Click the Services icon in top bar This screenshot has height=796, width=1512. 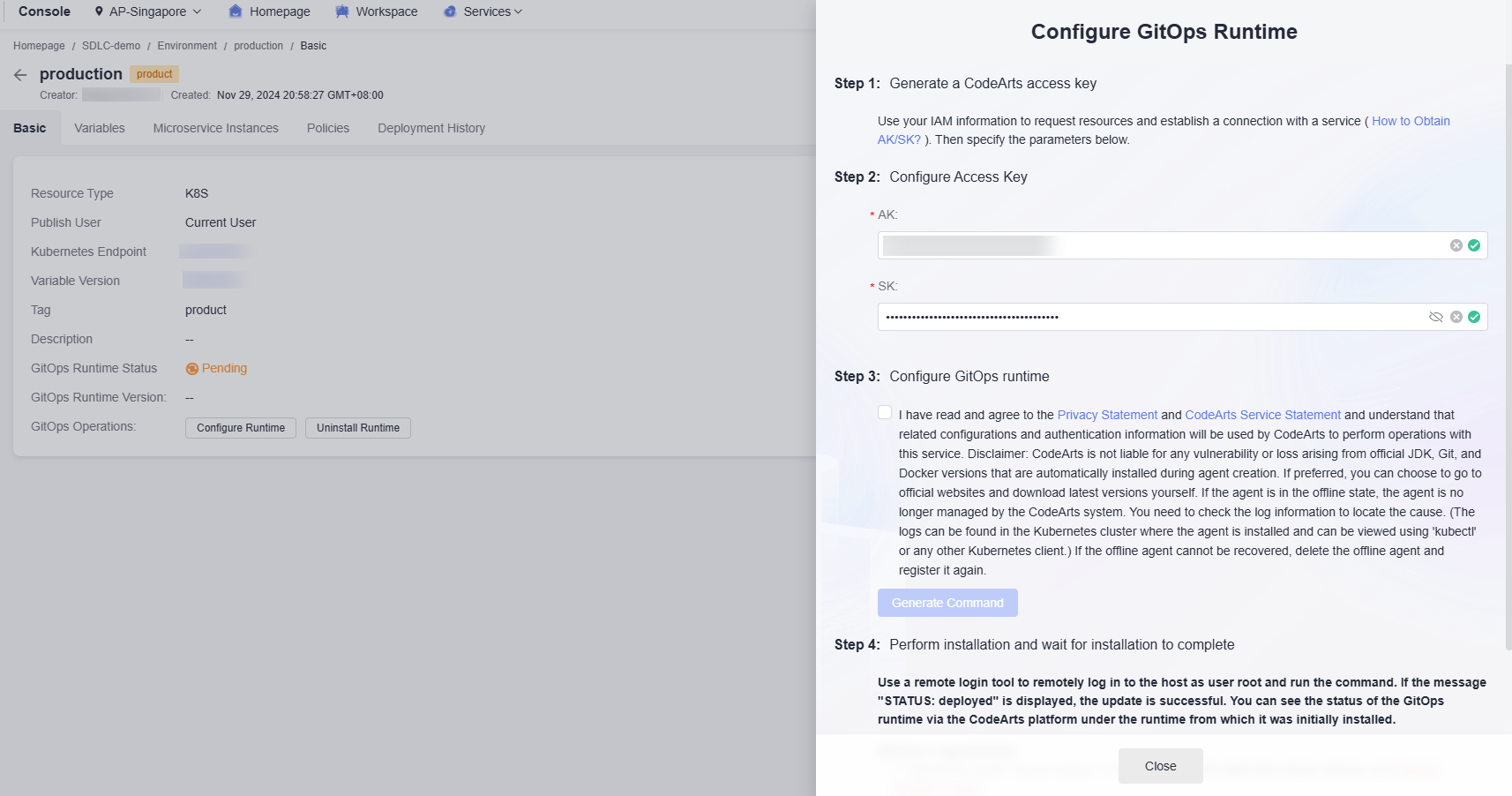(x=450, y=11)
